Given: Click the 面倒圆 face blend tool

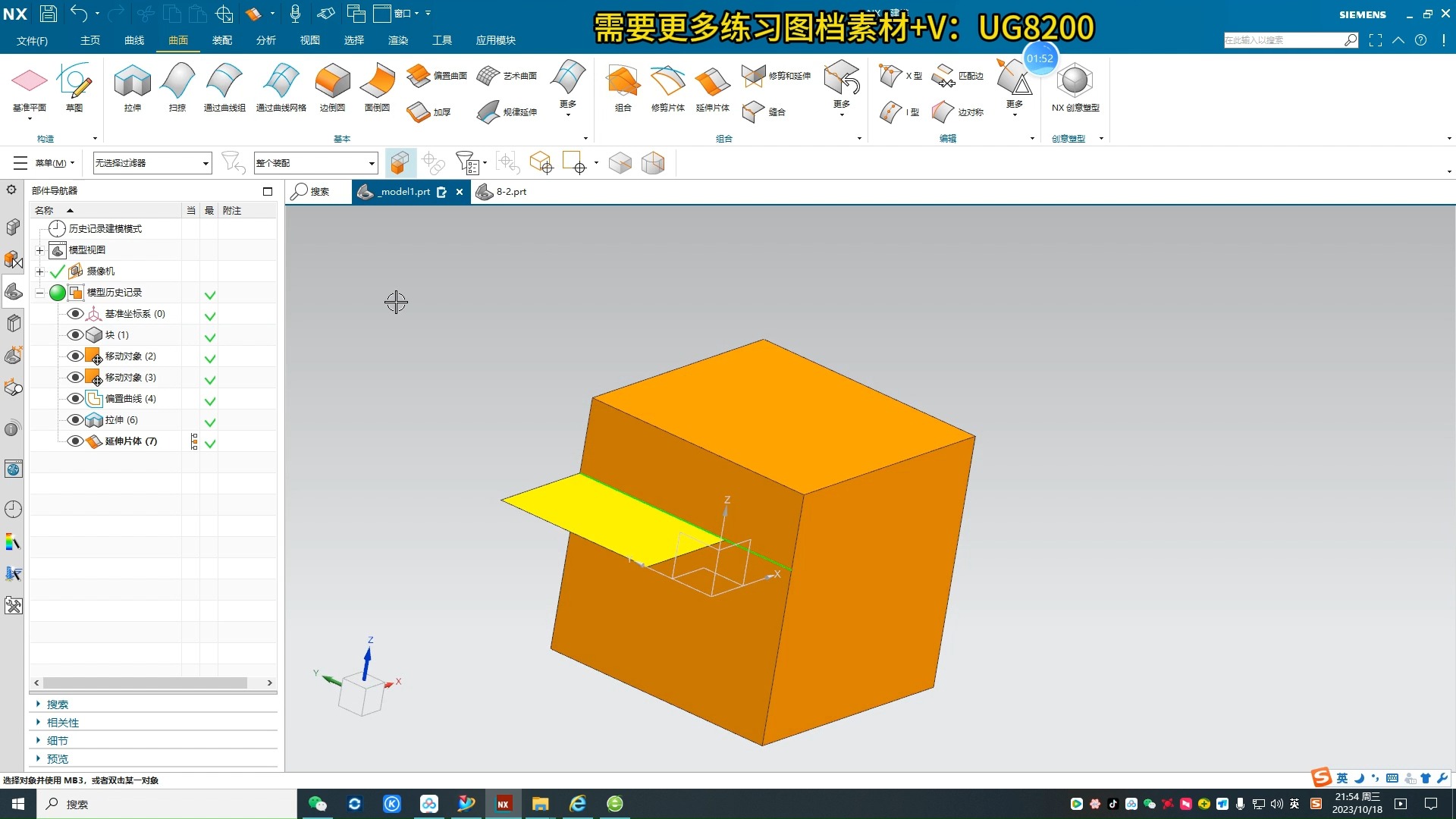Looking at the screenshot, I should click(x=377, y=88).
